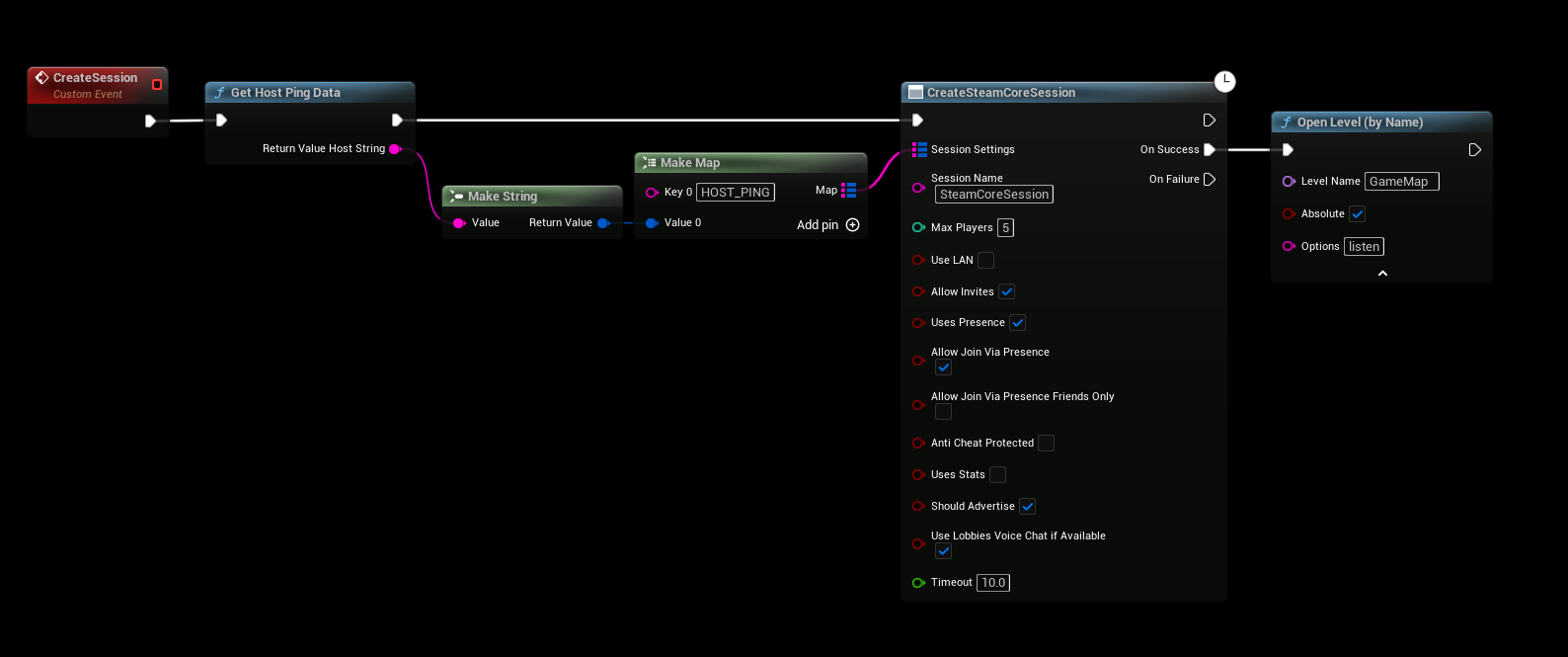
Task: Click CreateSteamCoreSession exec input pin
Action: point(917,121)
